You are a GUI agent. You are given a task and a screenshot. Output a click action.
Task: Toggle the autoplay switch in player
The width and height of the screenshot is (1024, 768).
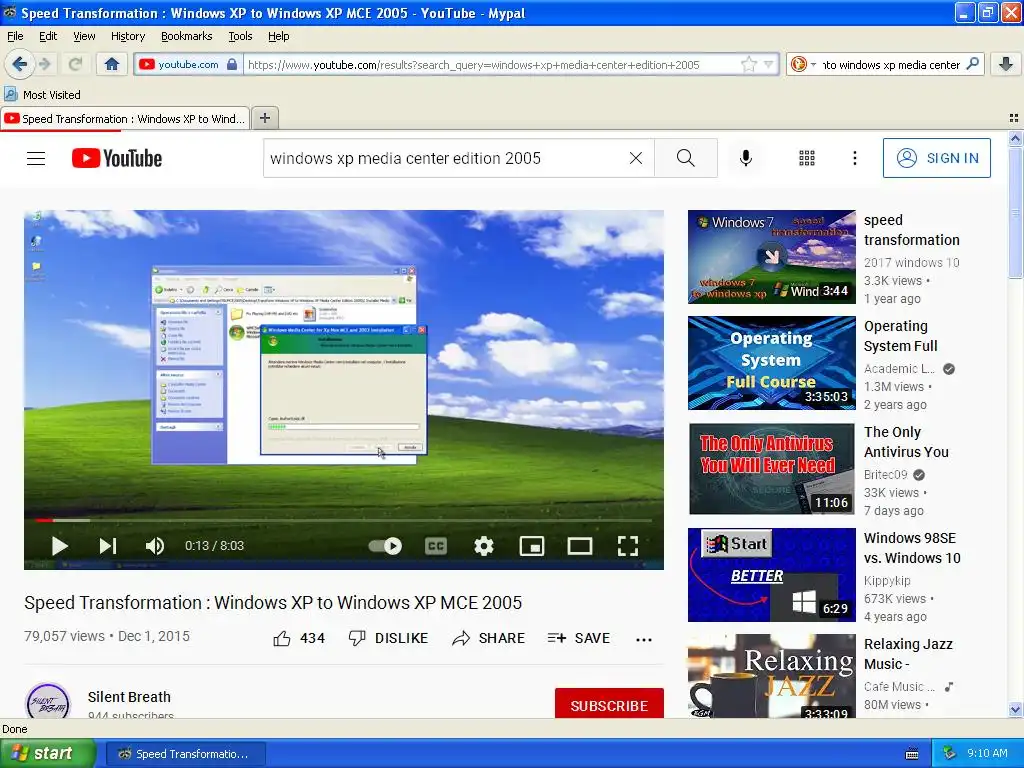(x=385, y=546)
